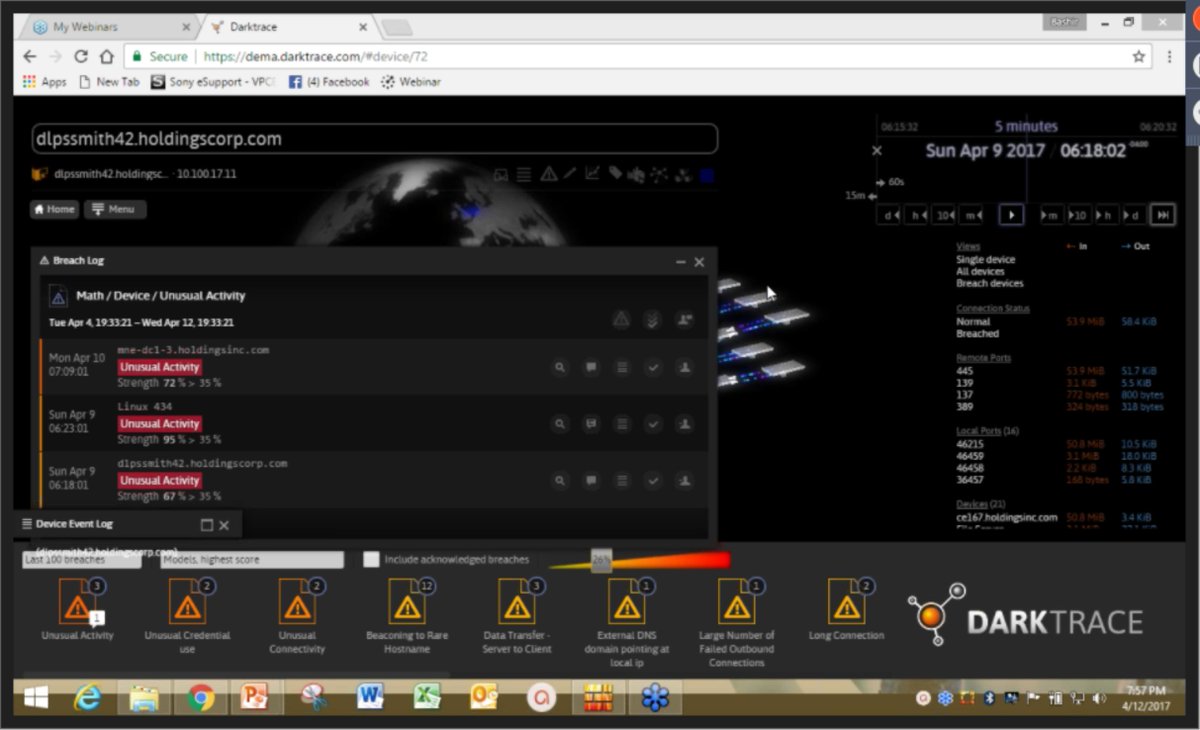Open the Facebook bookmark

tap(329, 82)
